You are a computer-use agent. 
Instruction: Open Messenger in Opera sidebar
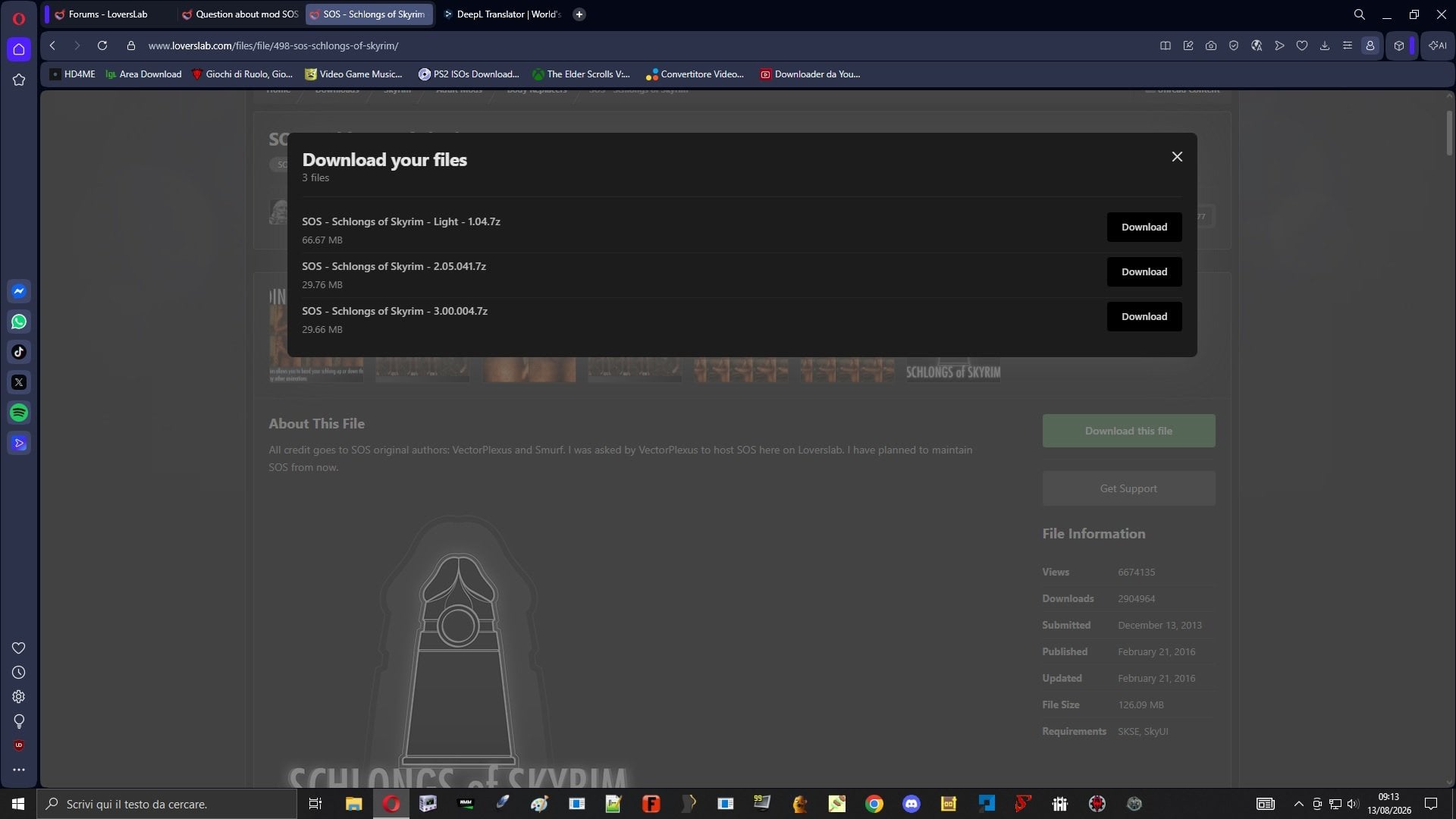tap(19, 291)
